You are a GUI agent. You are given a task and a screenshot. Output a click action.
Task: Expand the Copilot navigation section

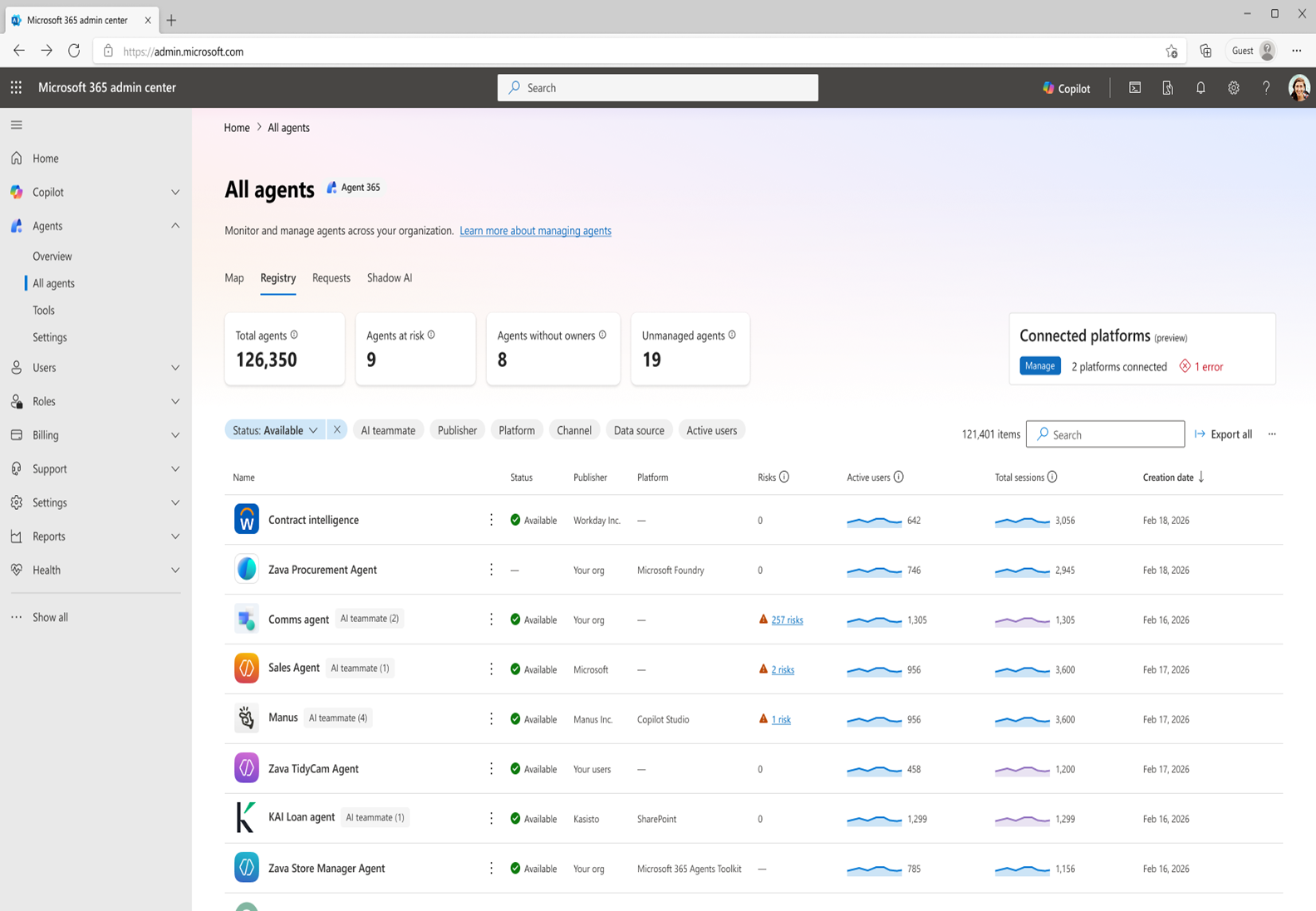(x=175, y=193)
